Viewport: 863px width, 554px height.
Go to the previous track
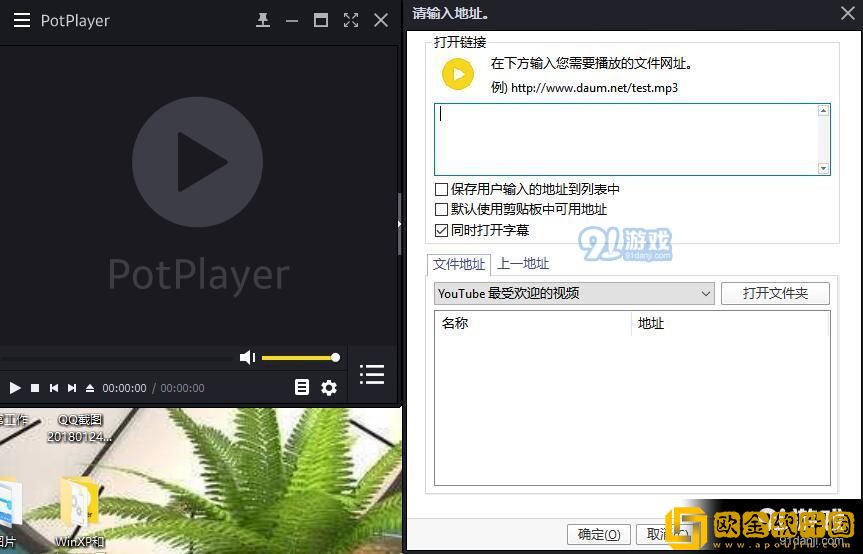coord(53,388)
